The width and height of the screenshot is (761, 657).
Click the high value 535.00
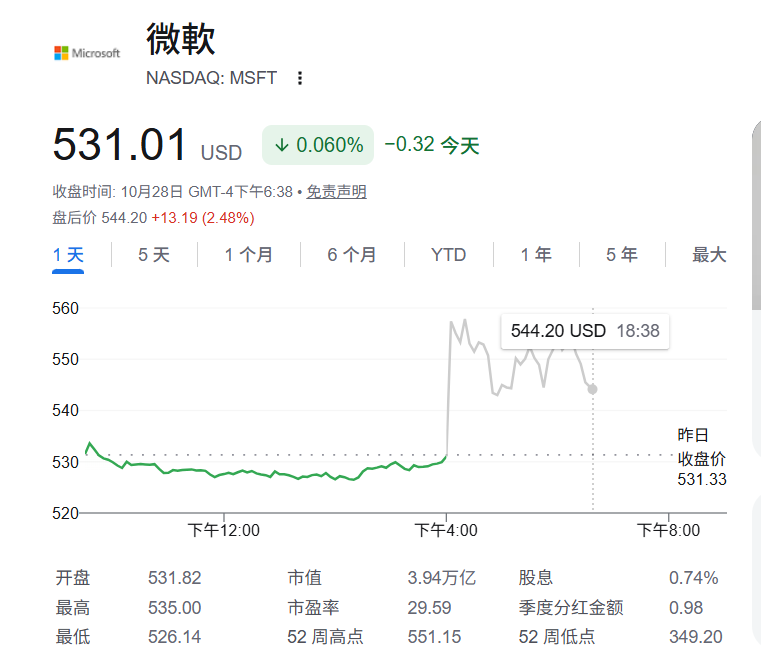tap(175, 608)
